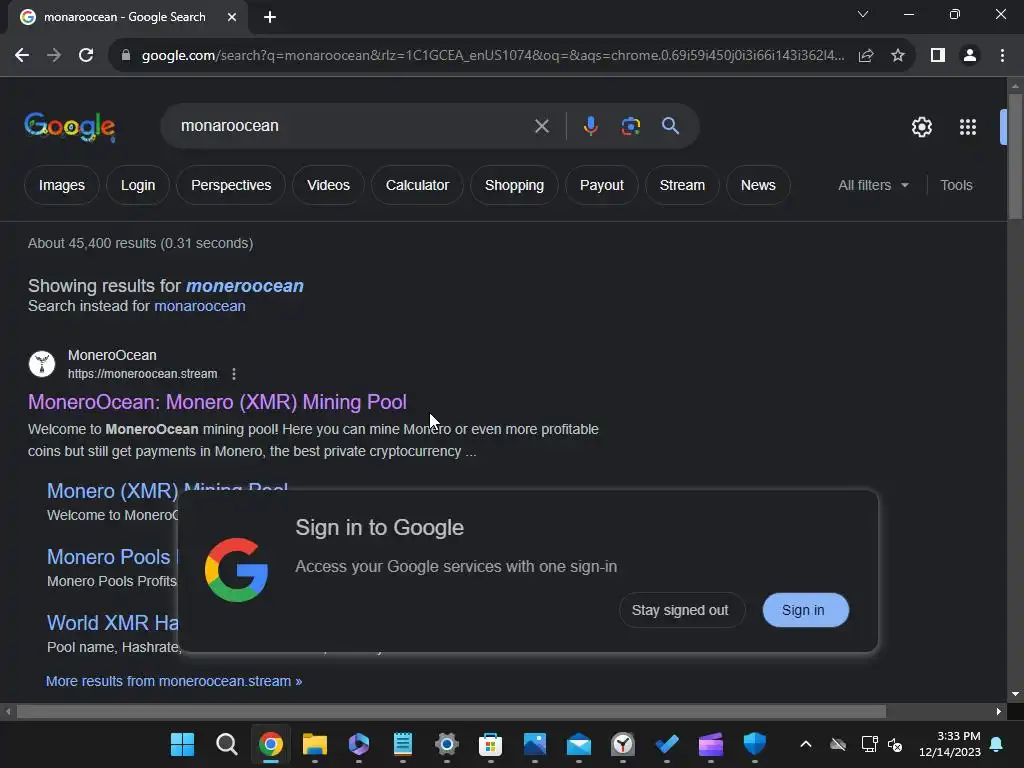Click the Google logo
Image resolution: width=1024 pixels, height=768 pixels.
pos(70,127)
